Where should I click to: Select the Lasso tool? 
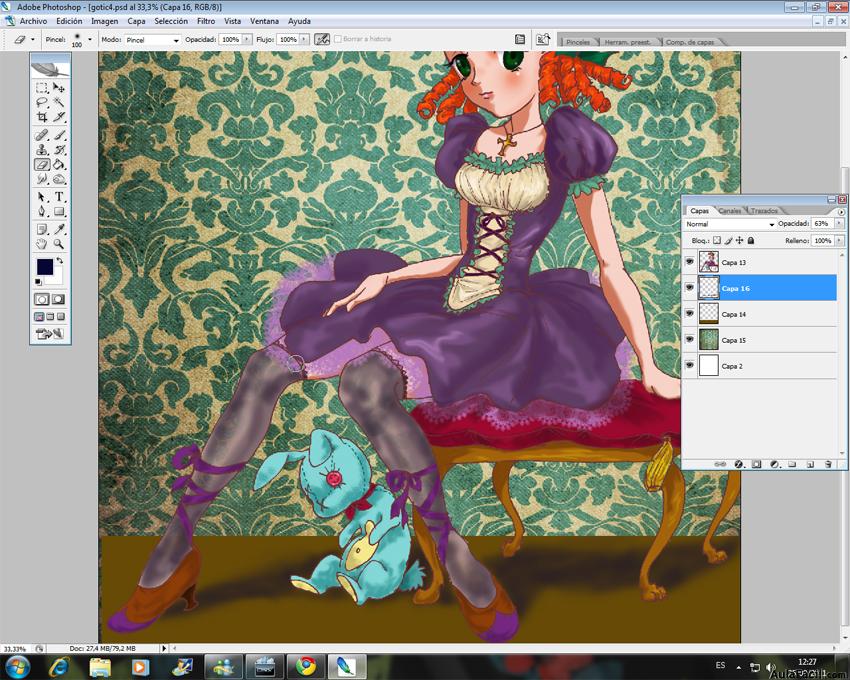click(42, 102)
